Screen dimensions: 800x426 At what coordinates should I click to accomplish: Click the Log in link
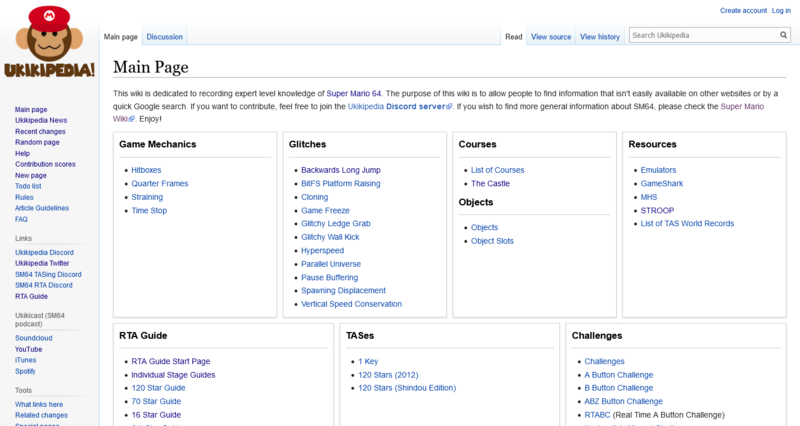point(781,10)
